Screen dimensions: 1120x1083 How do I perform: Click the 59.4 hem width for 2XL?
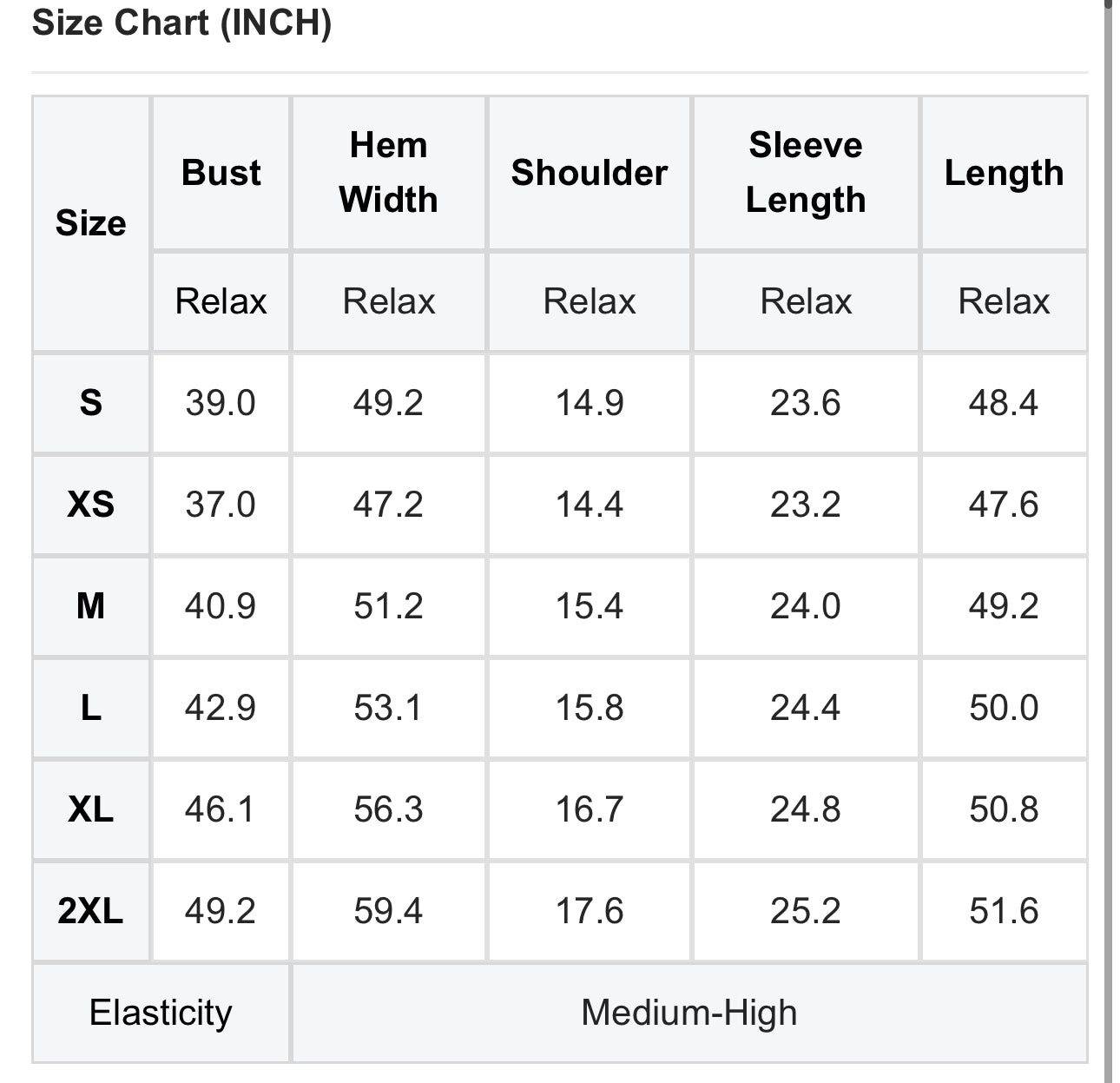(x=388, y=911)
